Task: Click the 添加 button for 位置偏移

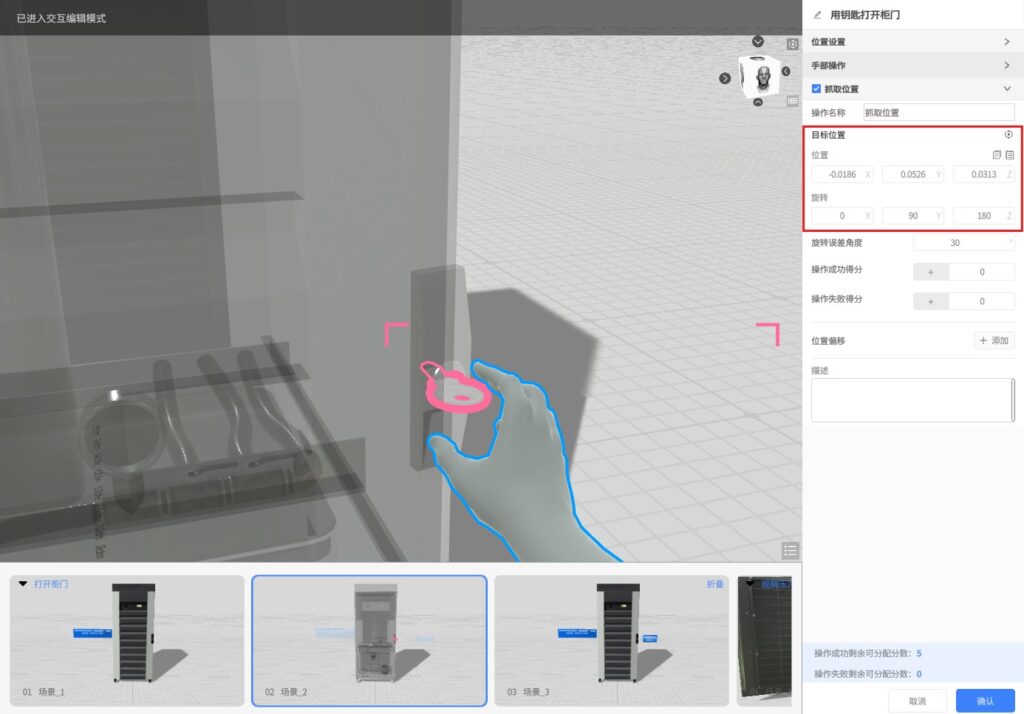Action: click(994, 341)
